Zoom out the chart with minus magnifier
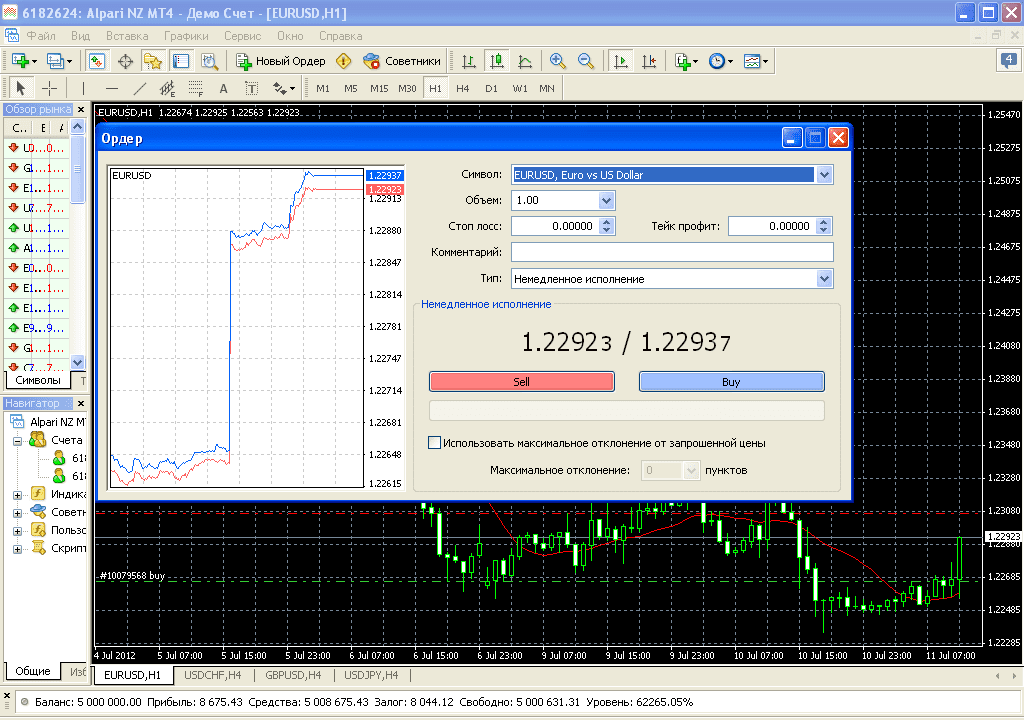This screenshot has width=1024, height=720. [586, 61]
